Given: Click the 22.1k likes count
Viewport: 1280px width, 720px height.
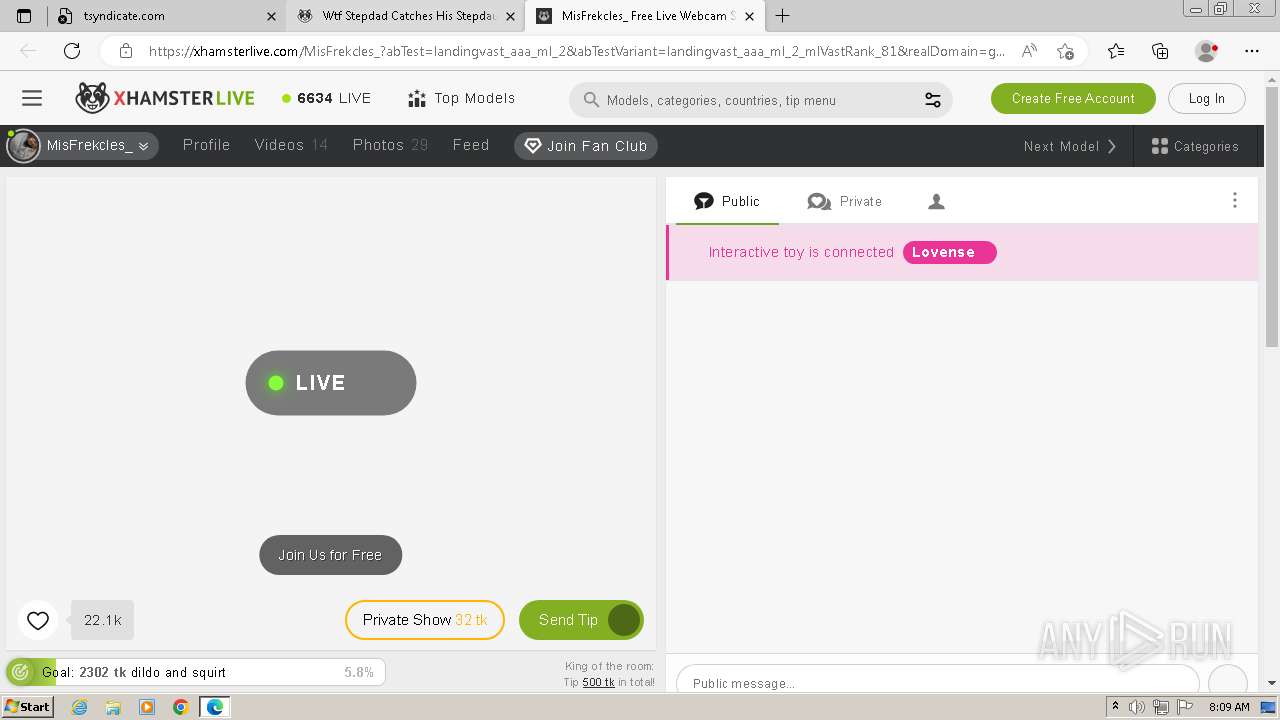Looking at the screenshot, I should coord(102,620).
